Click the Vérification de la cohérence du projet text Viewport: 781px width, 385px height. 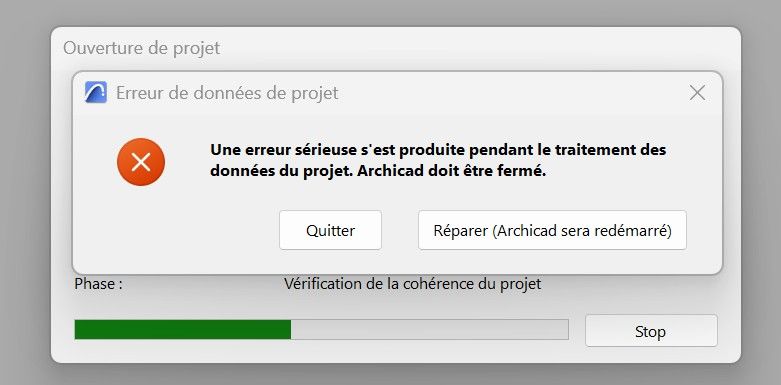(412, 284)
